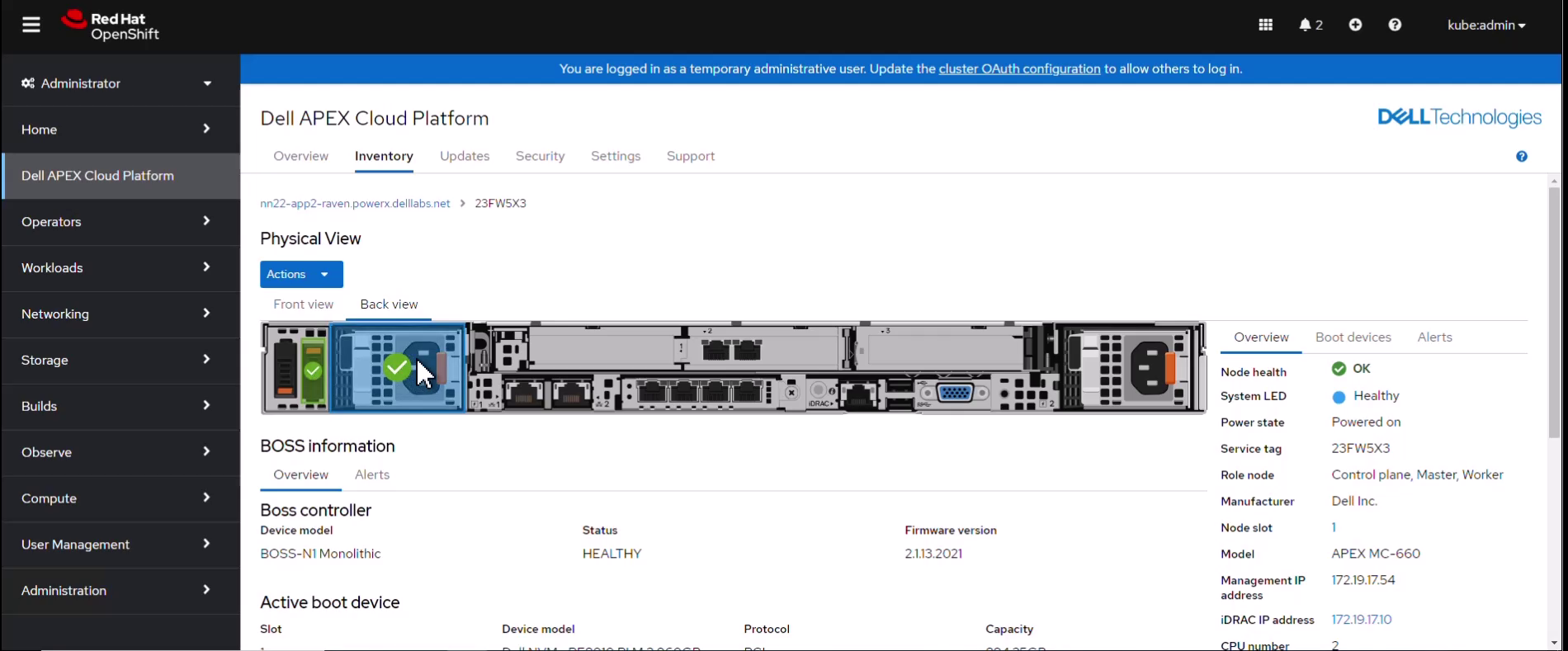Click the scrollbar down arrow
Image resolution: width=1568 pixels, height=651 pixels.
pyautogui.click(x=1554, y=643)
